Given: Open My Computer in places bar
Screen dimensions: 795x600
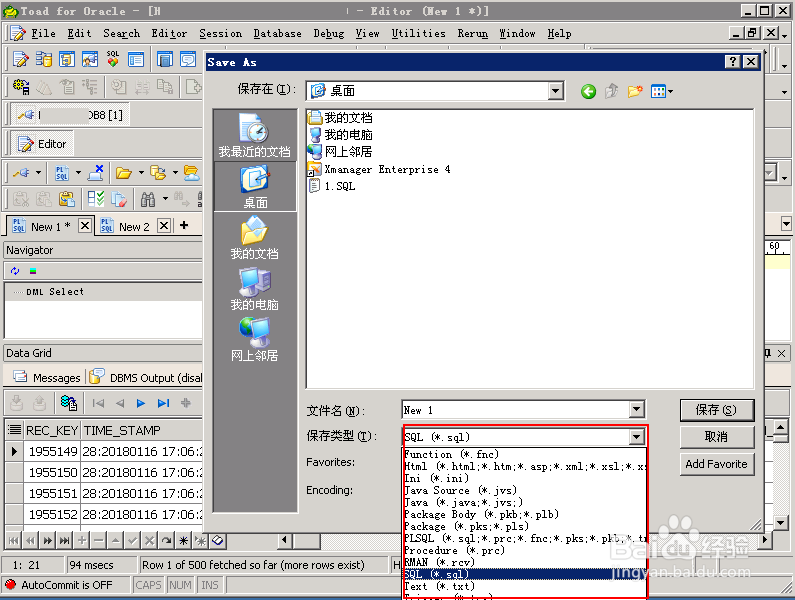Looking at the screenshot, I should (x=255, y=289).
